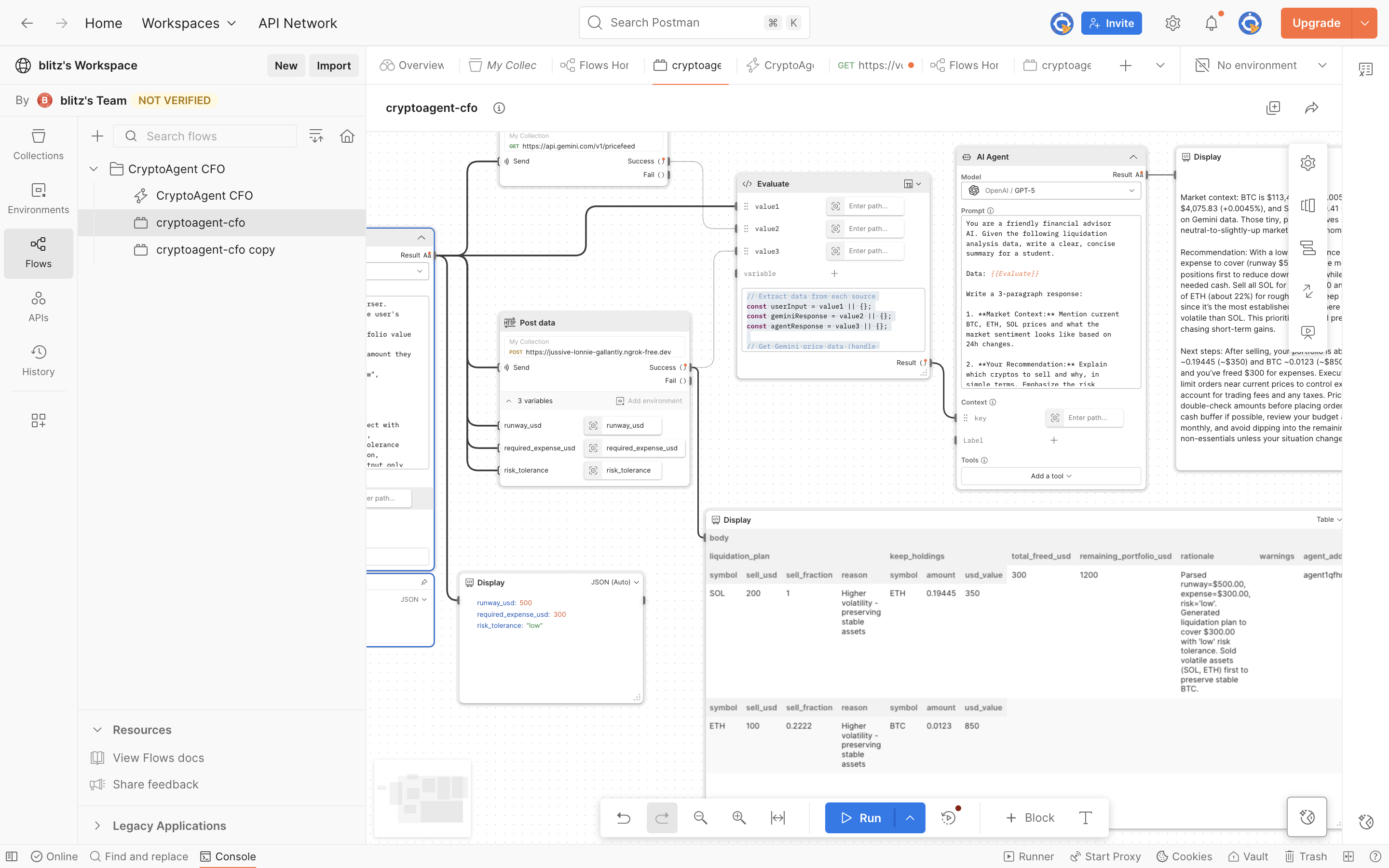
Task: Click the zoom out magnifier in the toolbar
Action: click(700, 817)
